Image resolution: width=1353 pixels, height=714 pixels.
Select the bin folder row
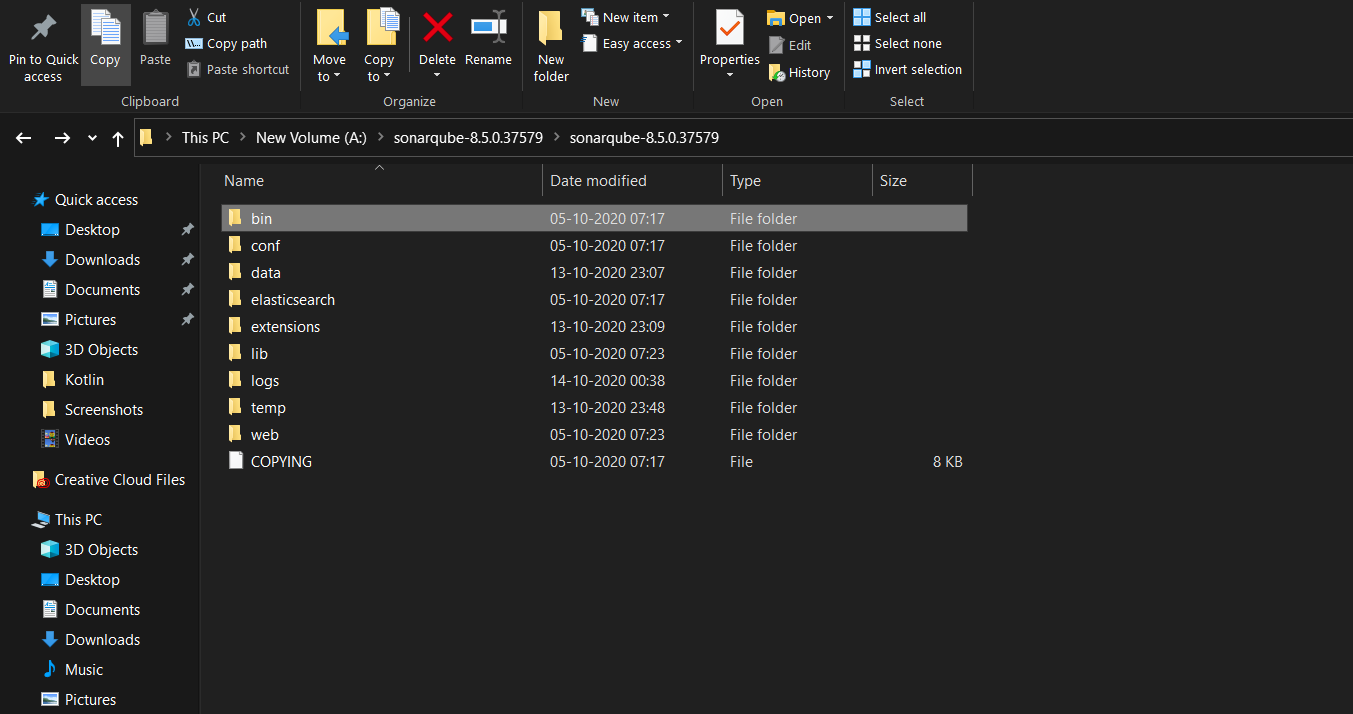(x=594, y=218)
